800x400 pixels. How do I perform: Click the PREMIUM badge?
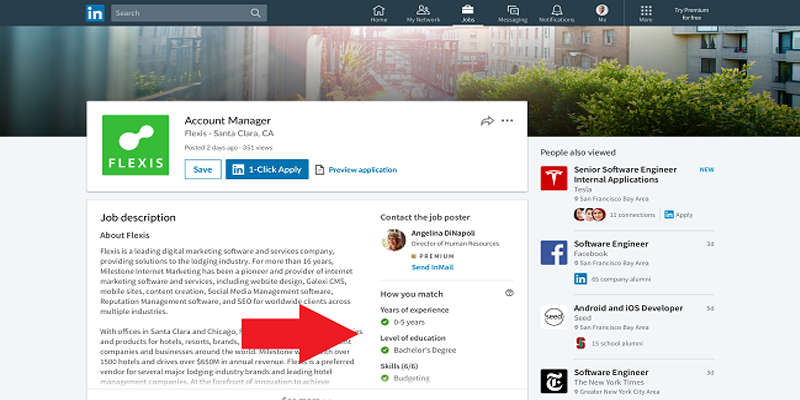433,256
